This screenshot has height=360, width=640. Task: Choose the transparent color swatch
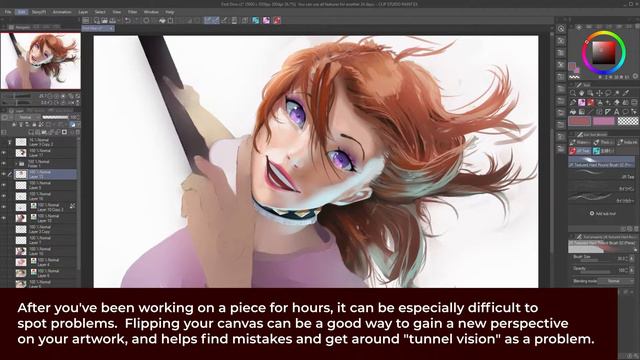coord(628,121)
